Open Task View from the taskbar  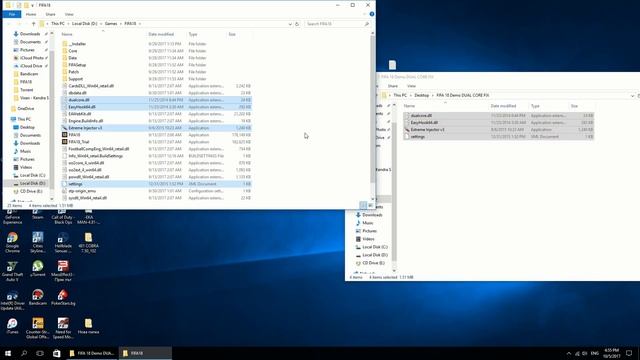coord(40,353)
